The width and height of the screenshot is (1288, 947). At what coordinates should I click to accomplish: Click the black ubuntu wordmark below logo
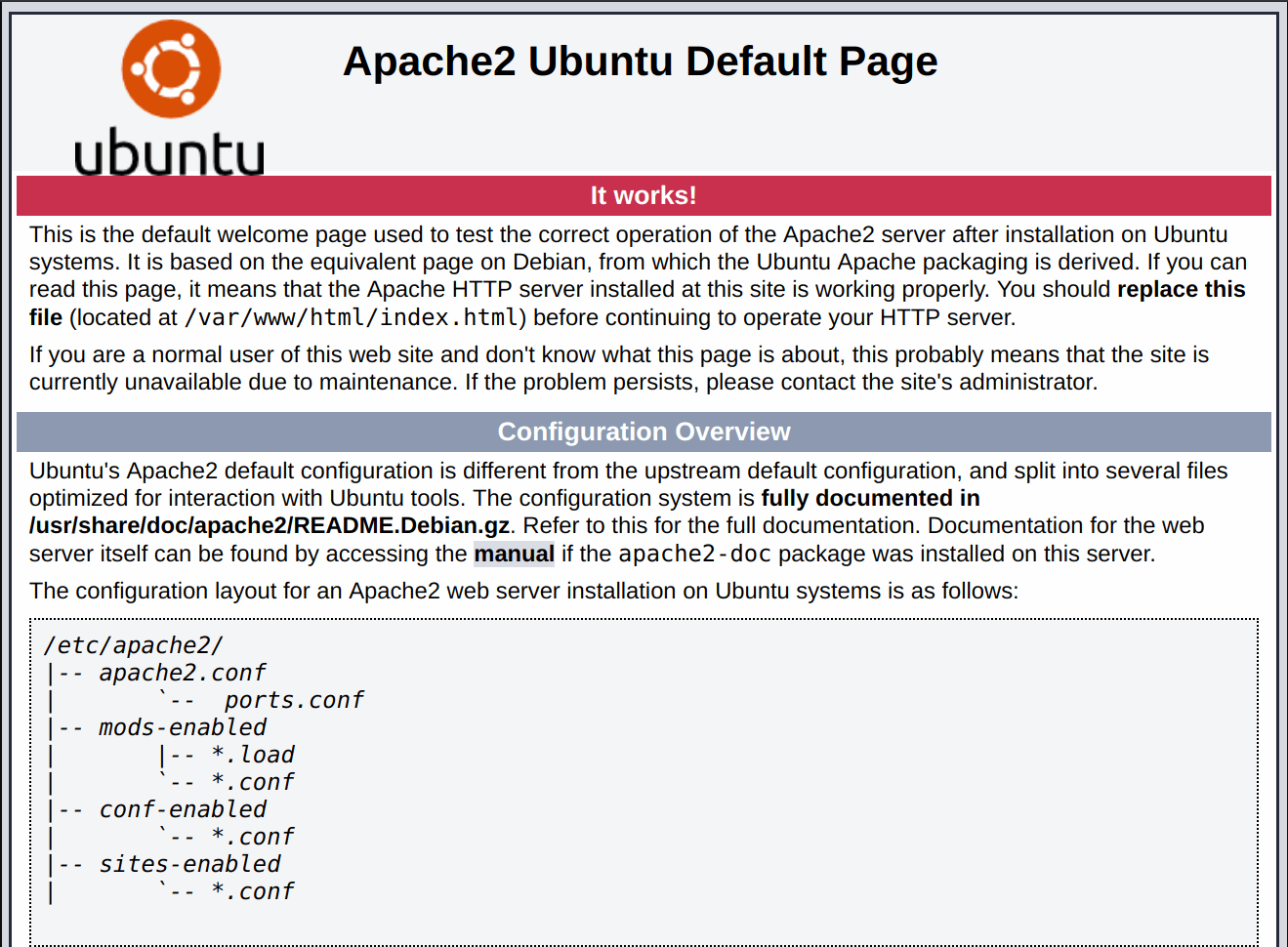point(169,153)
